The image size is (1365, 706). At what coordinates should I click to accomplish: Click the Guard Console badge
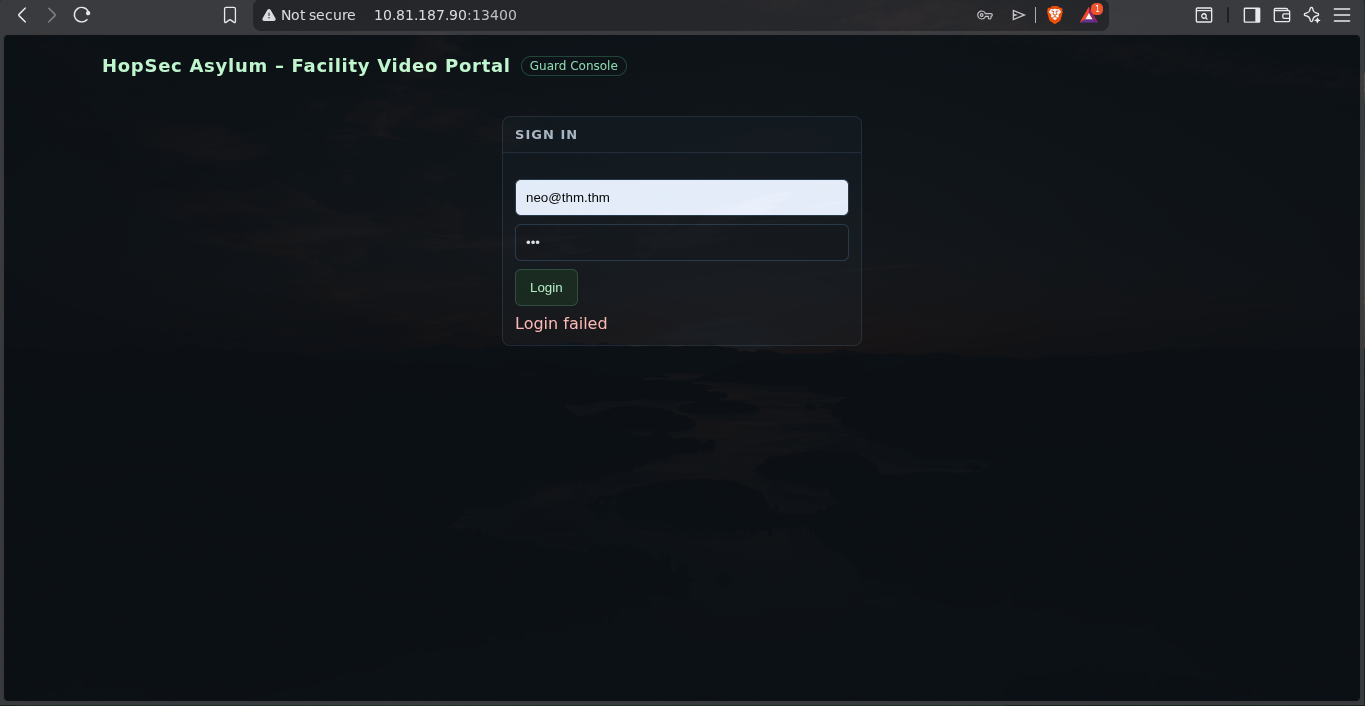click(x=573, y=66)
